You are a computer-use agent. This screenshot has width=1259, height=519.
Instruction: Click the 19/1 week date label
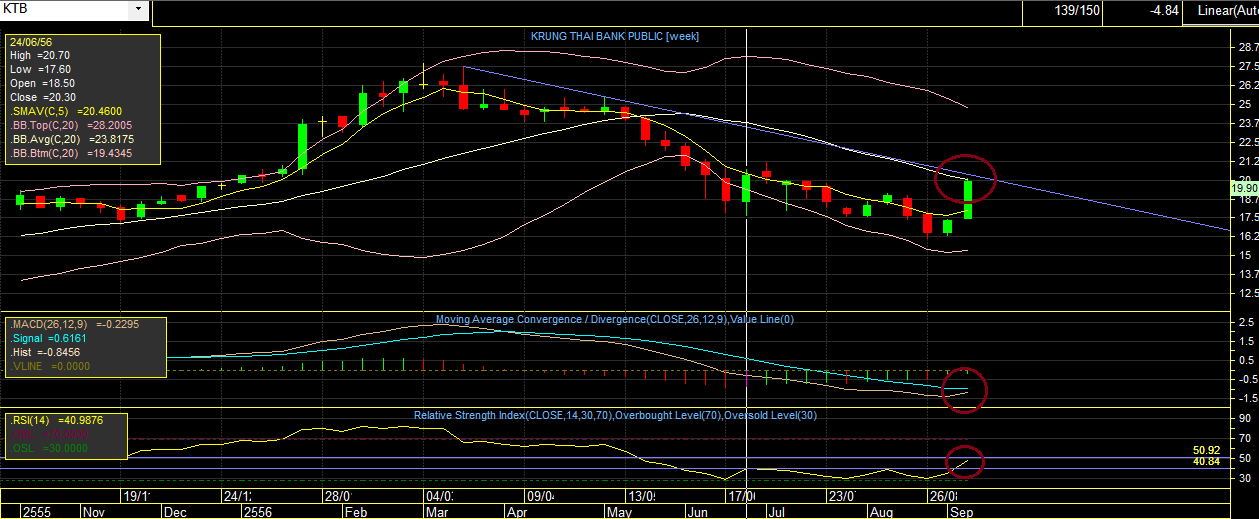coord(136,496)
